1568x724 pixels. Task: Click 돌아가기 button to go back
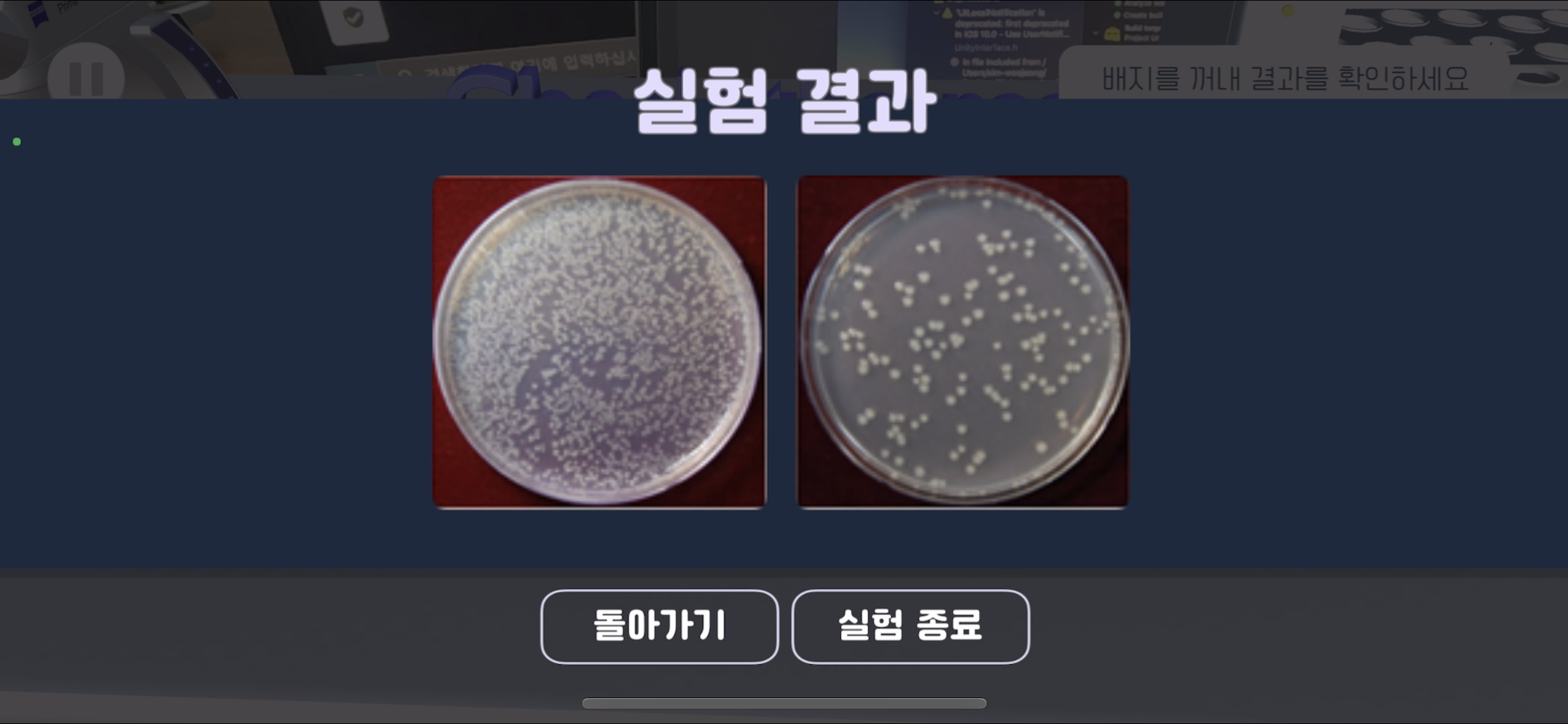tap(660, 626)
